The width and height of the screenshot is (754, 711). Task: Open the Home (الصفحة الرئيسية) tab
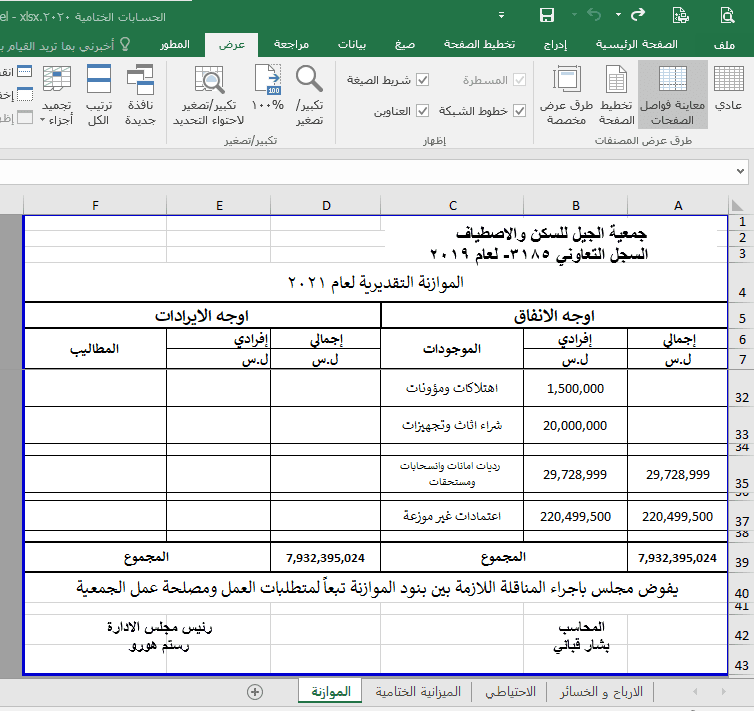tap(637, 45)
